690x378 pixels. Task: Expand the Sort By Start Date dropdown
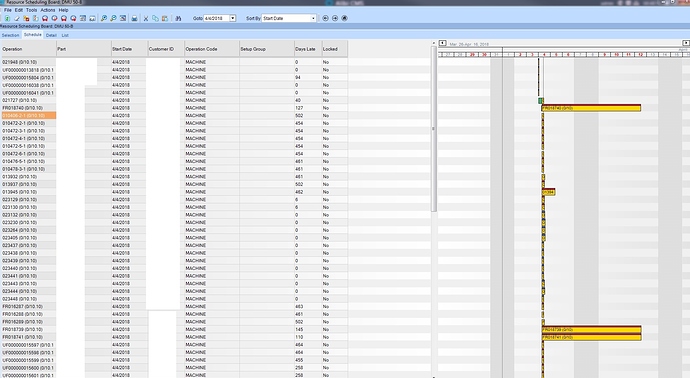point(313,18)
